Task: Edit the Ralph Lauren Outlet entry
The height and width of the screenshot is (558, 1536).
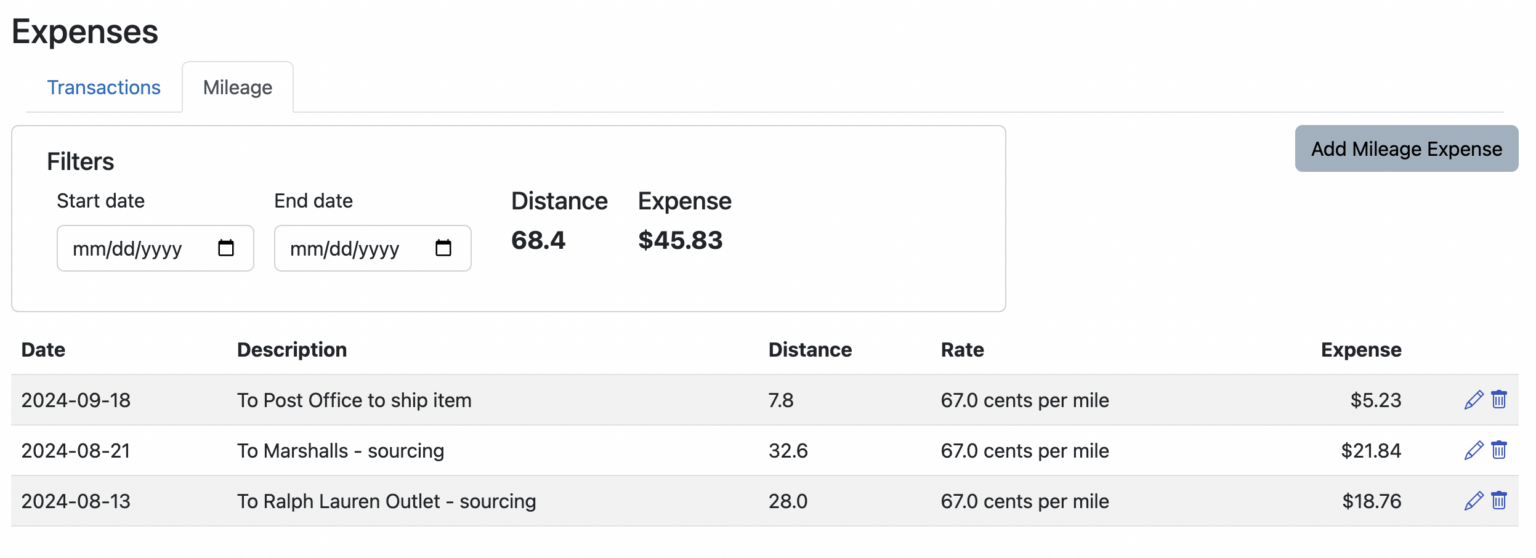Action: point(1473,501)
